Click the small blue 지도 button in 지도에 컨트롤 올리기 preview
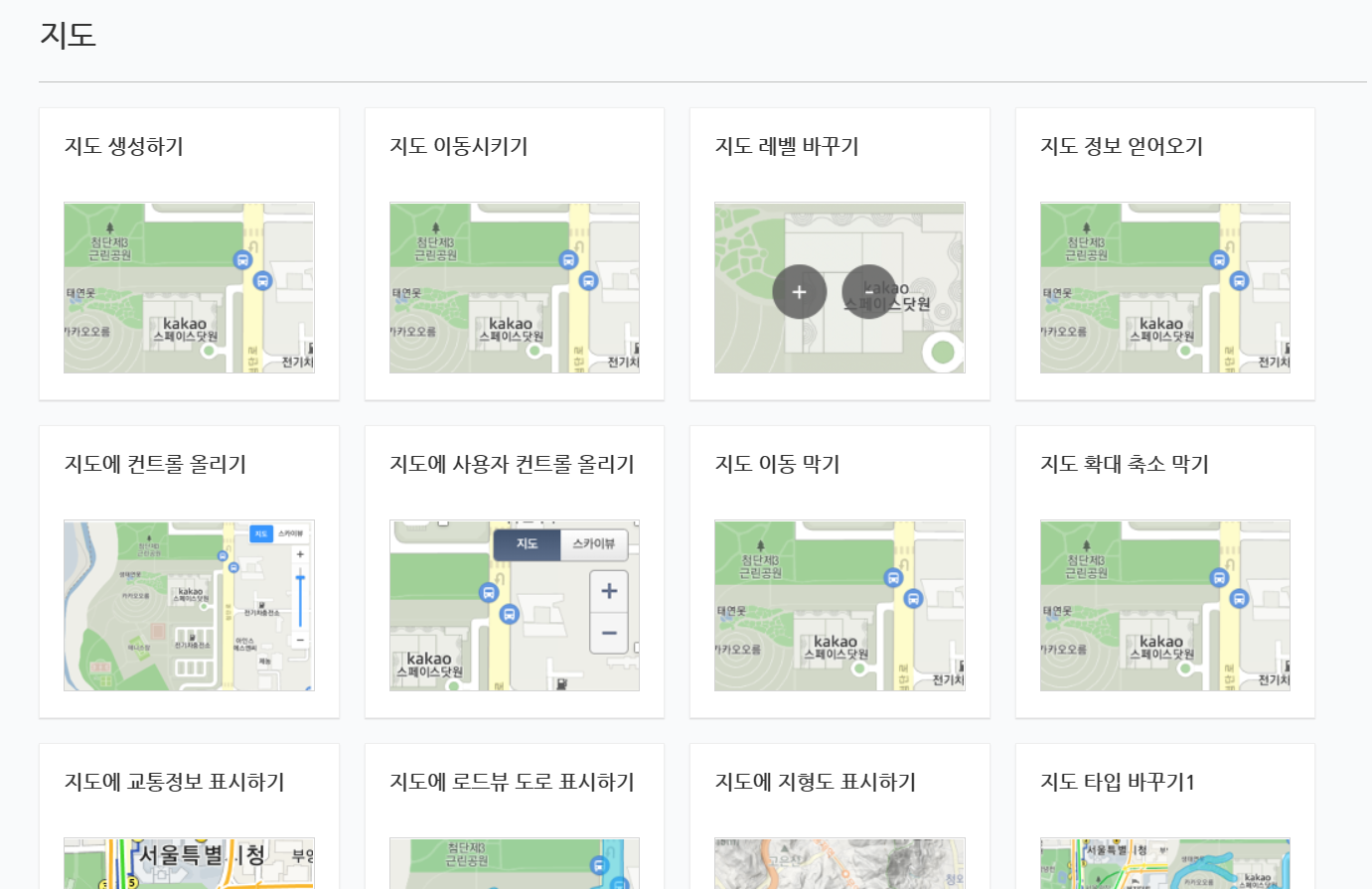The width and height of the screenshot is (1372, 889). tap(260, 534)
